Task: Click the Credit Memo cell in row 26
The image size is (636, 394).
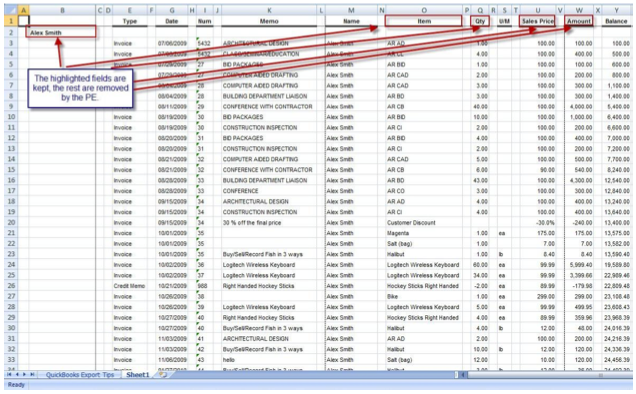Action: click(129, 286)
